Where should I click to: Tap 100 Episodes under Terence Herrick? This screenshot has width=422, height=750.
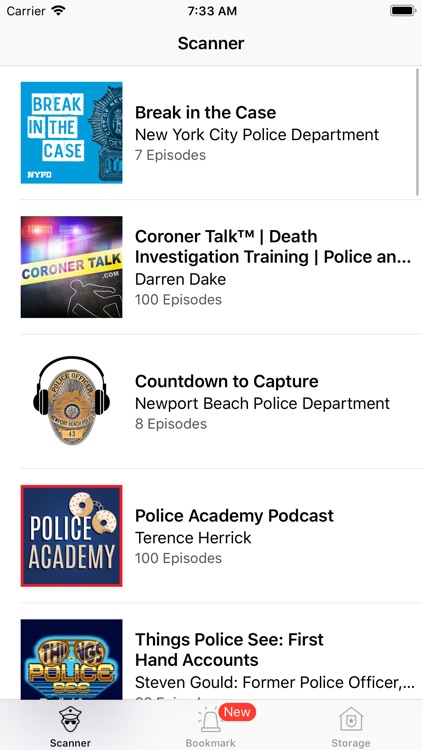tap(178, 558)
